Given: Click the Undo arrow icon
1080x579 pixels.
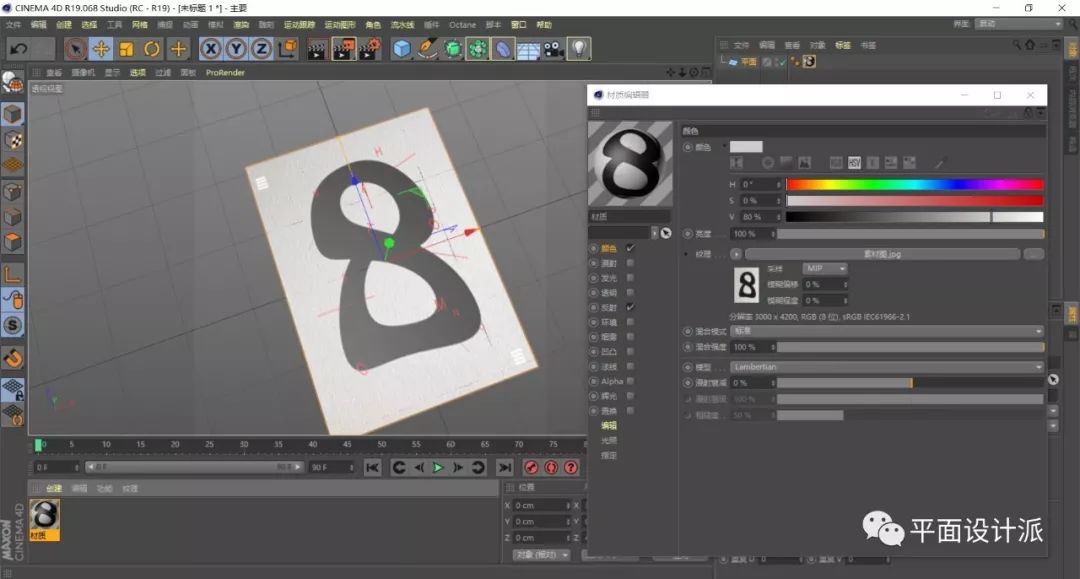Looking at the screenshot, I should click(x=18, y=48).
